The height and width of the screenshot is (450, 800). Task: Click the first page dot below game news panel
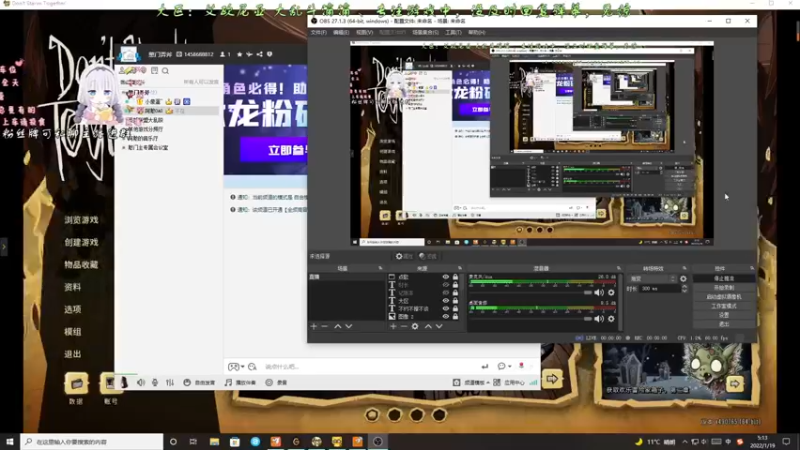point(372,415)
